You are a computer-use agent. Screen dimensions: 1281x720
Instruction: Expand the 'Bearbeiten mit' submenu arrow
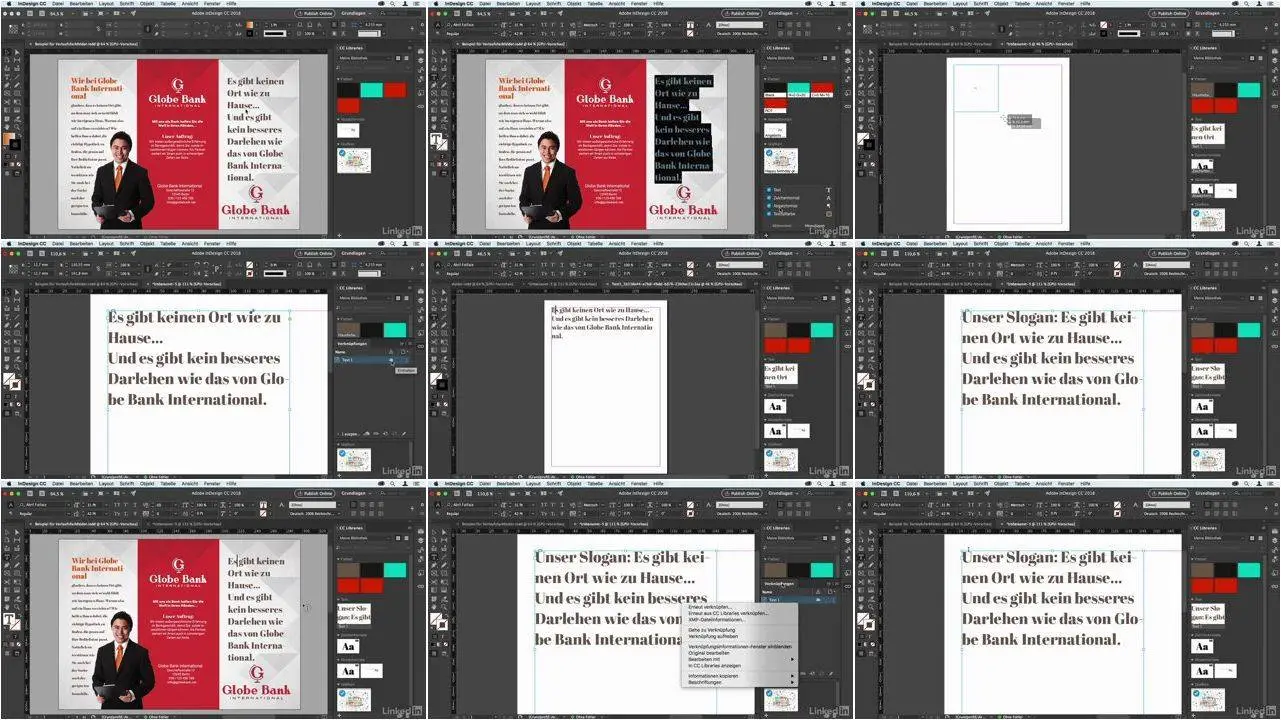tap(792, 659)
